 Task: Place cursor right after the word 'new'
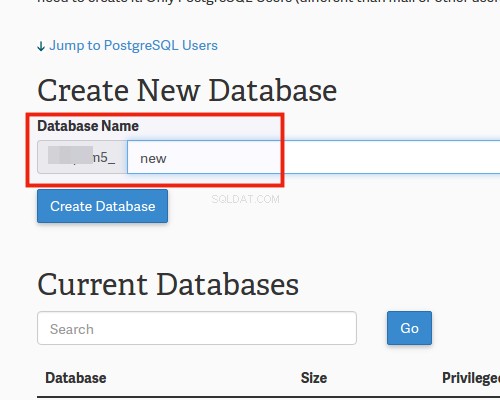pyautogui.click(x=167, y=159)
